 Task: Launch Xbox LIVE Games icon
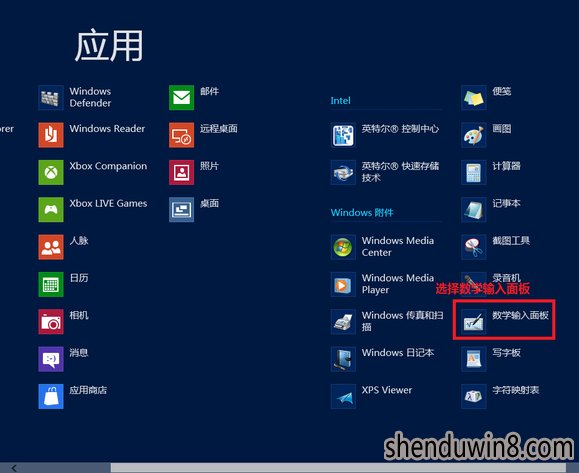pos(51,209)
